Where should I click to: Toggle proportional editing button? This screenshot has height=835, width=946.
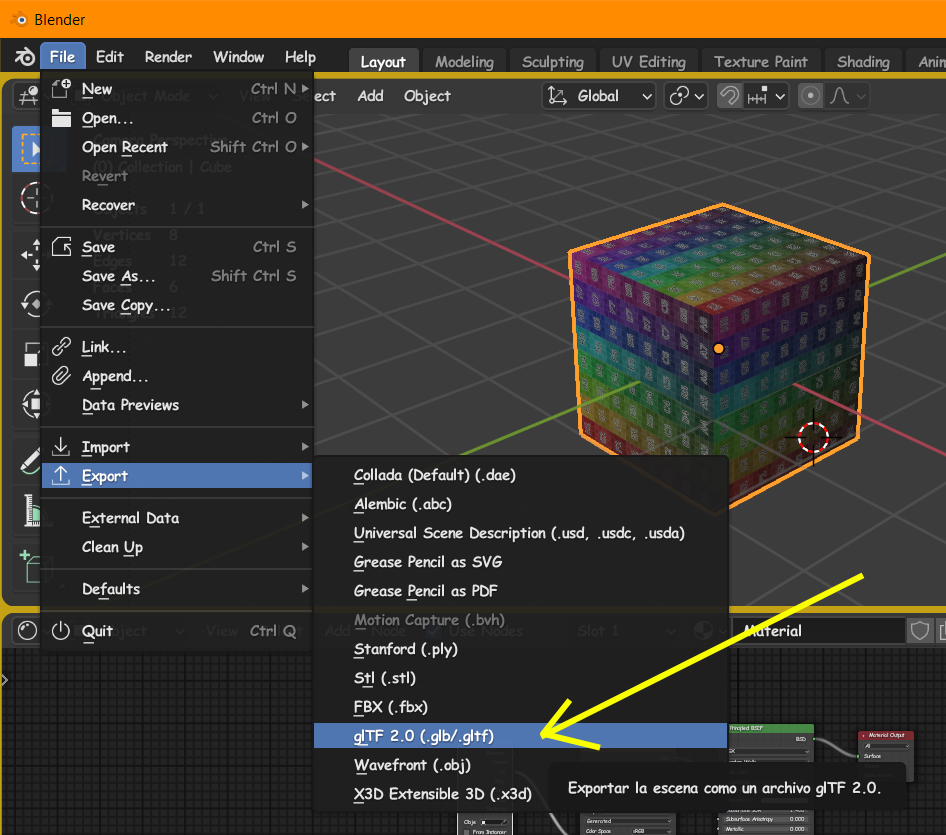[810, 96]
